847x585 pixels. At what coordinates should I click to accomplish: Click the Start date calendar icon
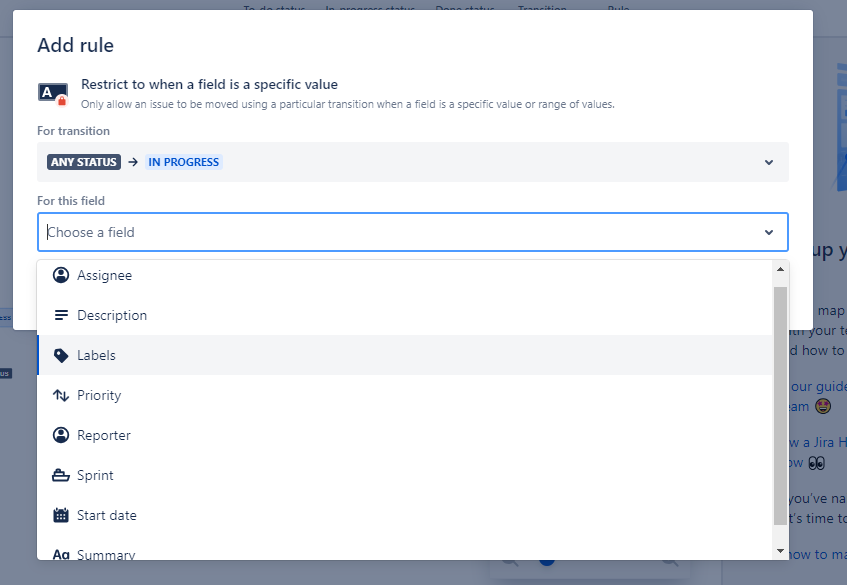click(60, 514)
